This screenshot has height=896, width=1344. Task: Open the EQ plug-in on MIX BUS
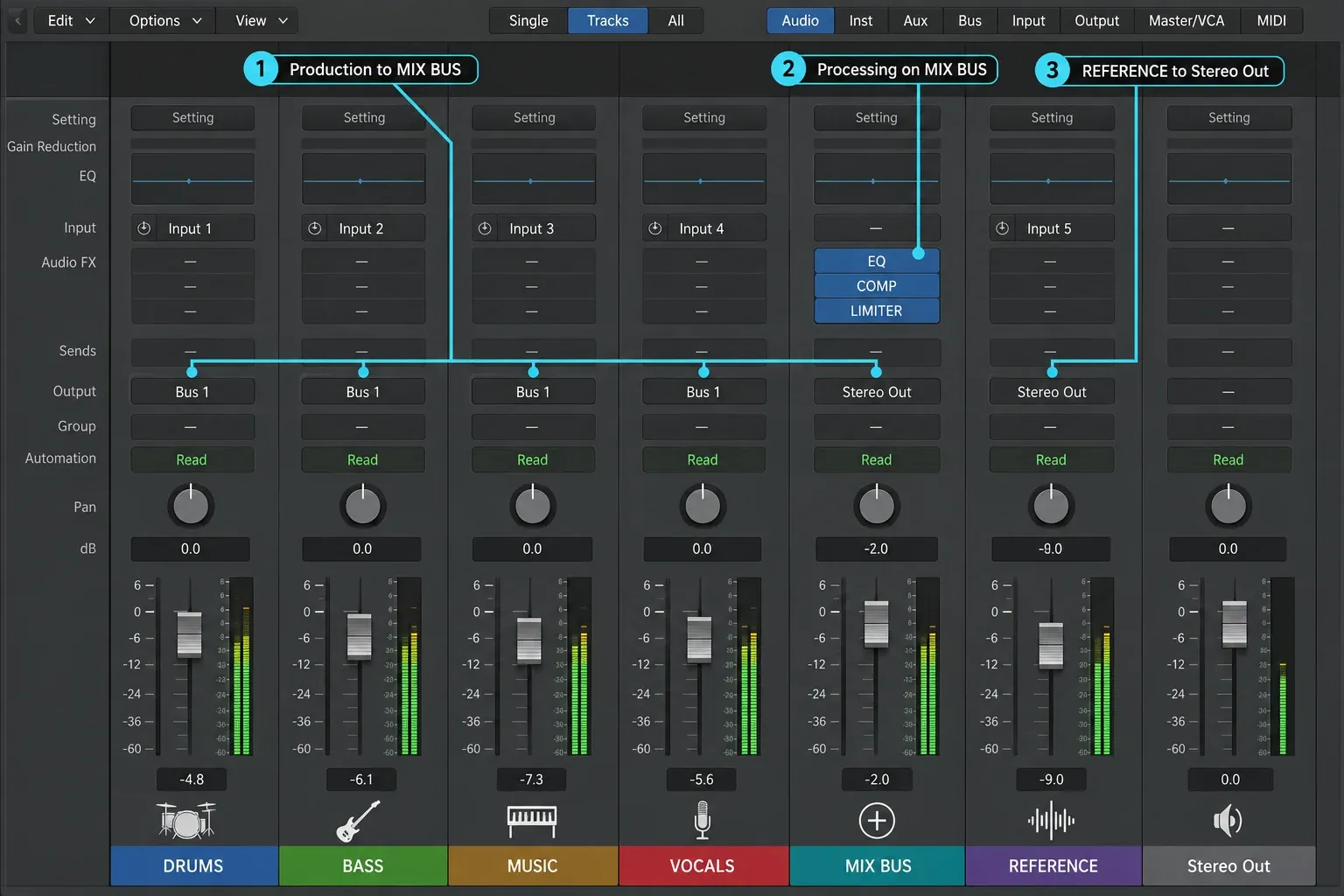pyautogui.click(x=877, y=261)
